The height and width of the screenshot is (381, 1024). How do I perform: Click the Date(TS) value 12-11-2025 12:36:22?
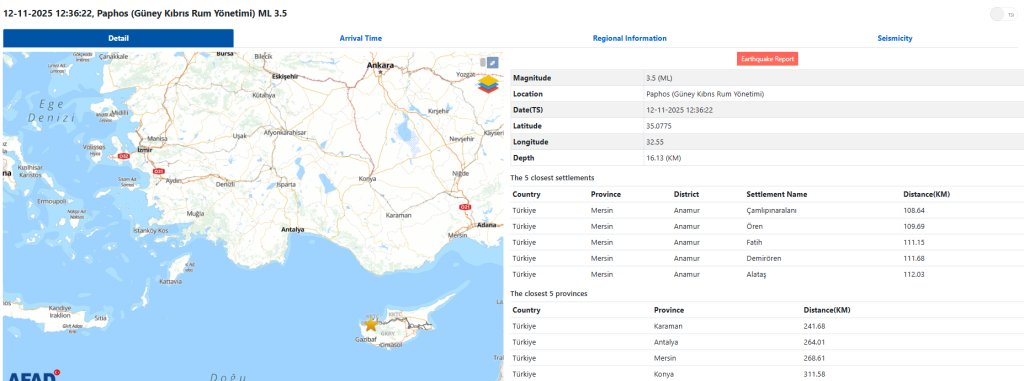click(679, 110)
